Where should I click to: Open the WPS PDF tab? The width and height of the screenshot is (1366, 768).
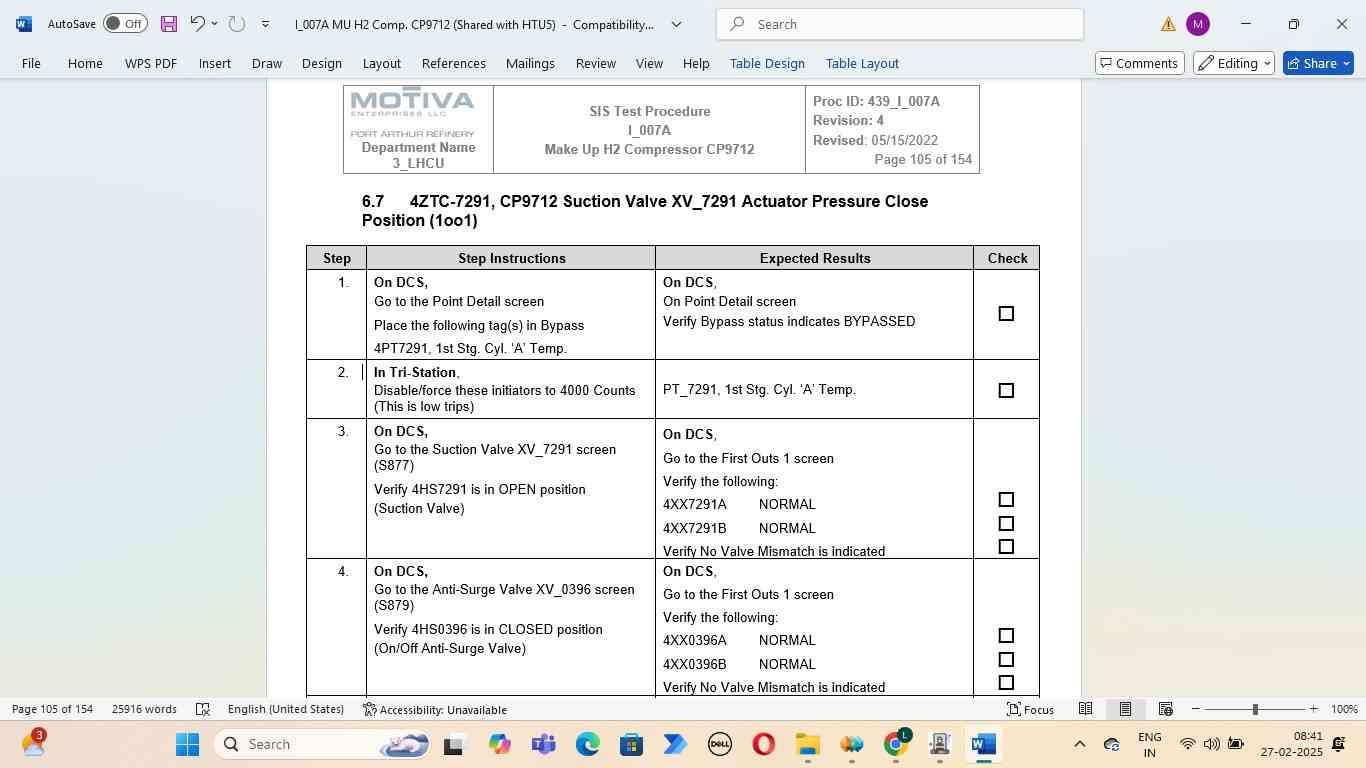click(x=151, y=63)
